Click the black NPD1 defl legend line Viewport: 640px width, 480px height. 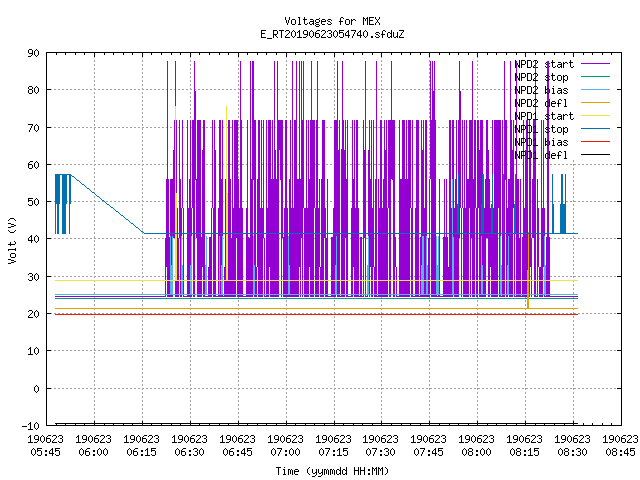[595, 155]
